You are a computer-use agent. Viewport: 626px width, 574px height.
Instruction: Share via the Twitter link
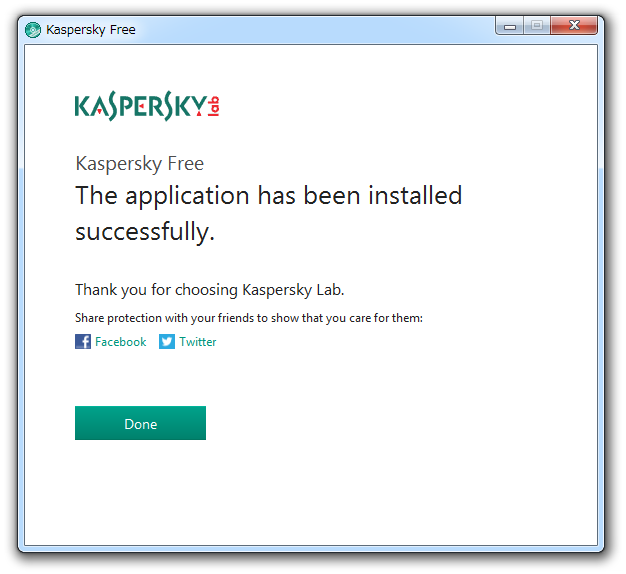pyautogui.click(x=198, y=342)
